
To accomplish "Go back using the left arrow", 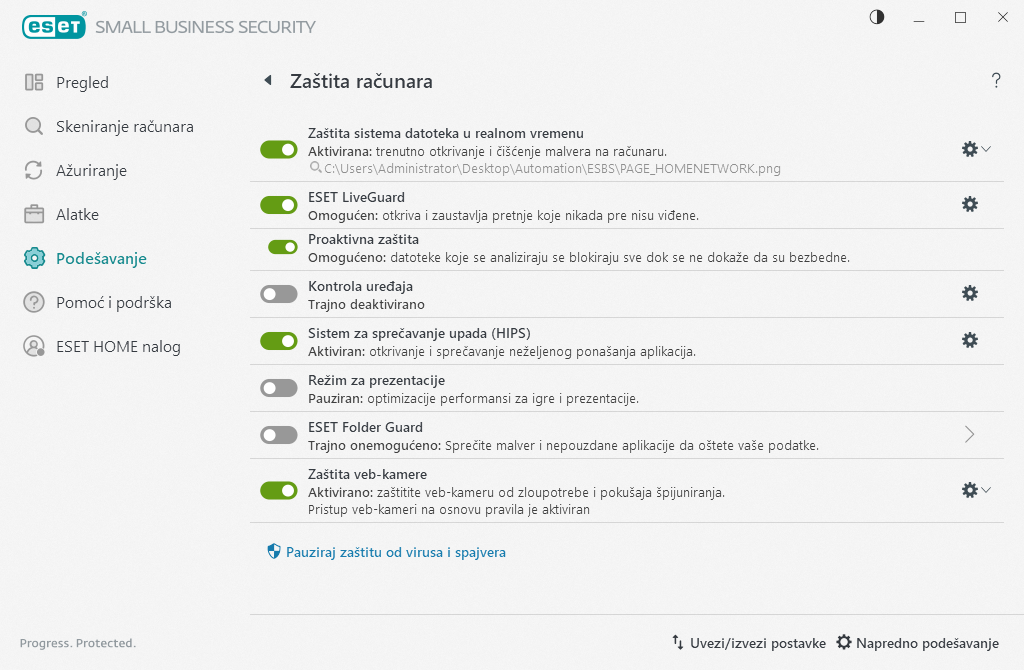I will pyautogui.click(x=267, y=81).
